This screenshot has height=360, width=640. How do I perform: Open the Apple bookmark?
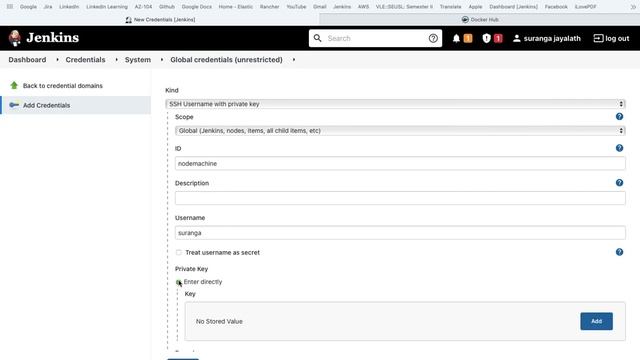(475, 7)
